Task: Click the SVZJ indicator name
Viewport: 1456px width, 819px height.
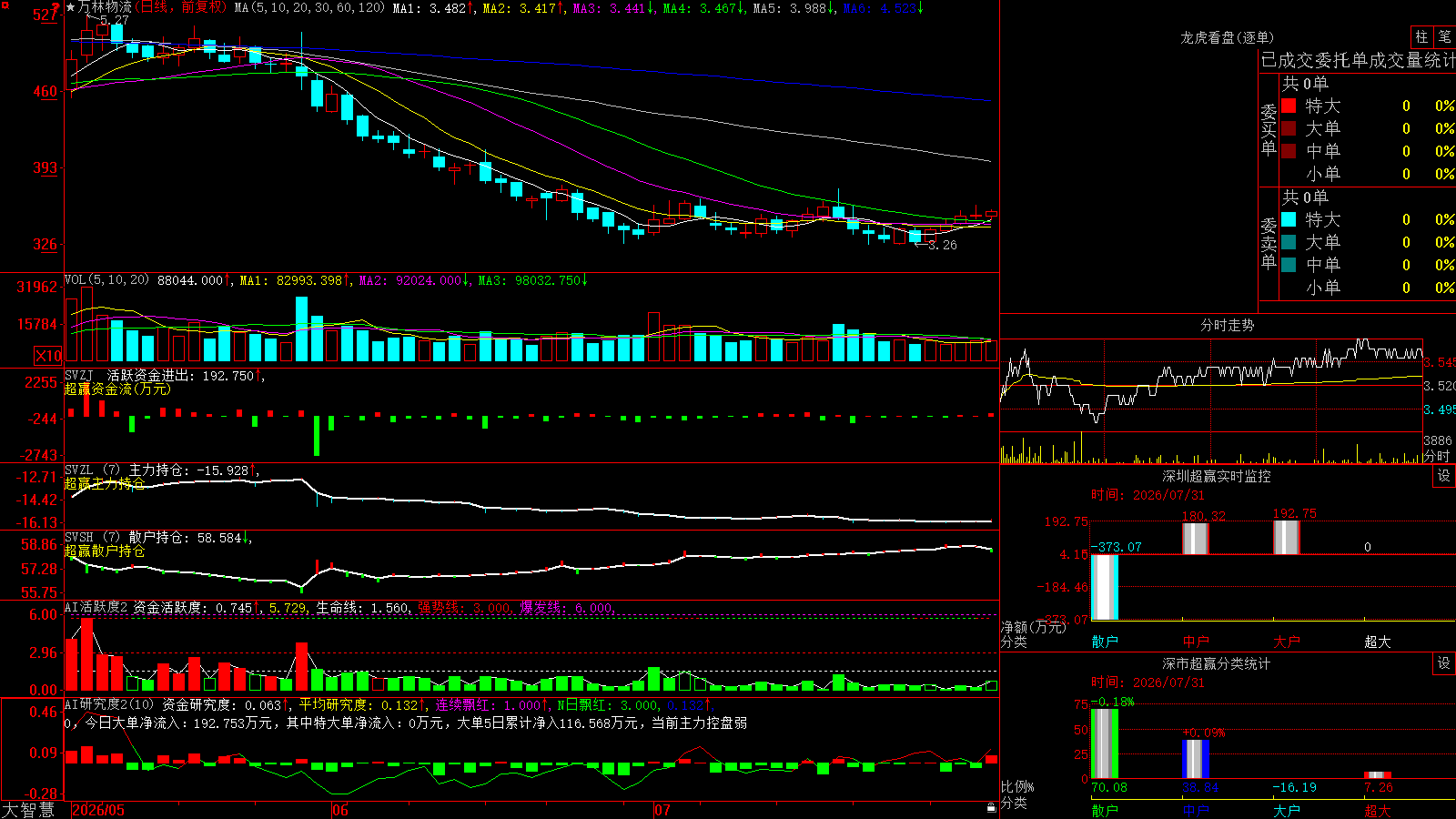Action: 79,375
